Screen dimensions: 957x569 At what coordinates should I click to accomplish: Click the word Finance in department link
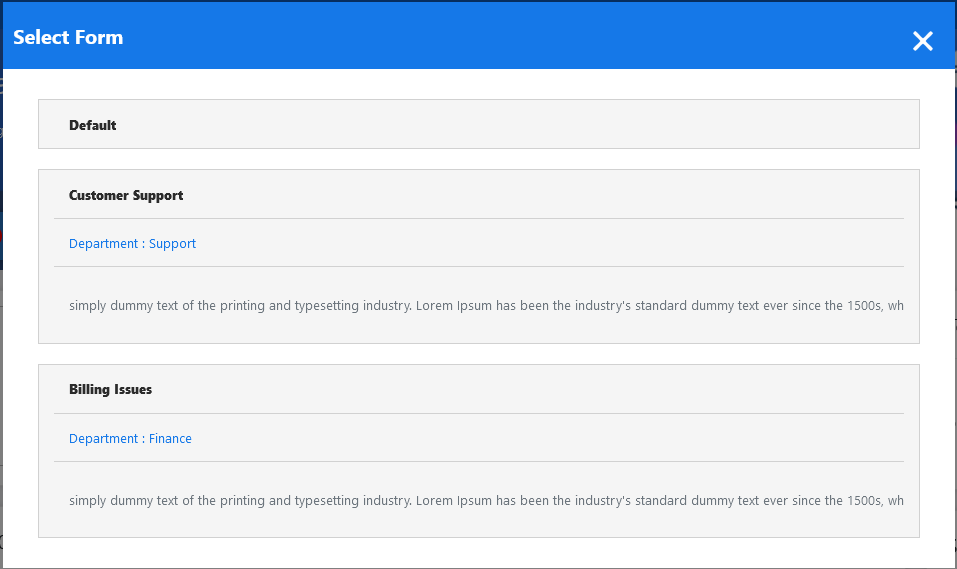pyautogui.click(x=170, y=439)
